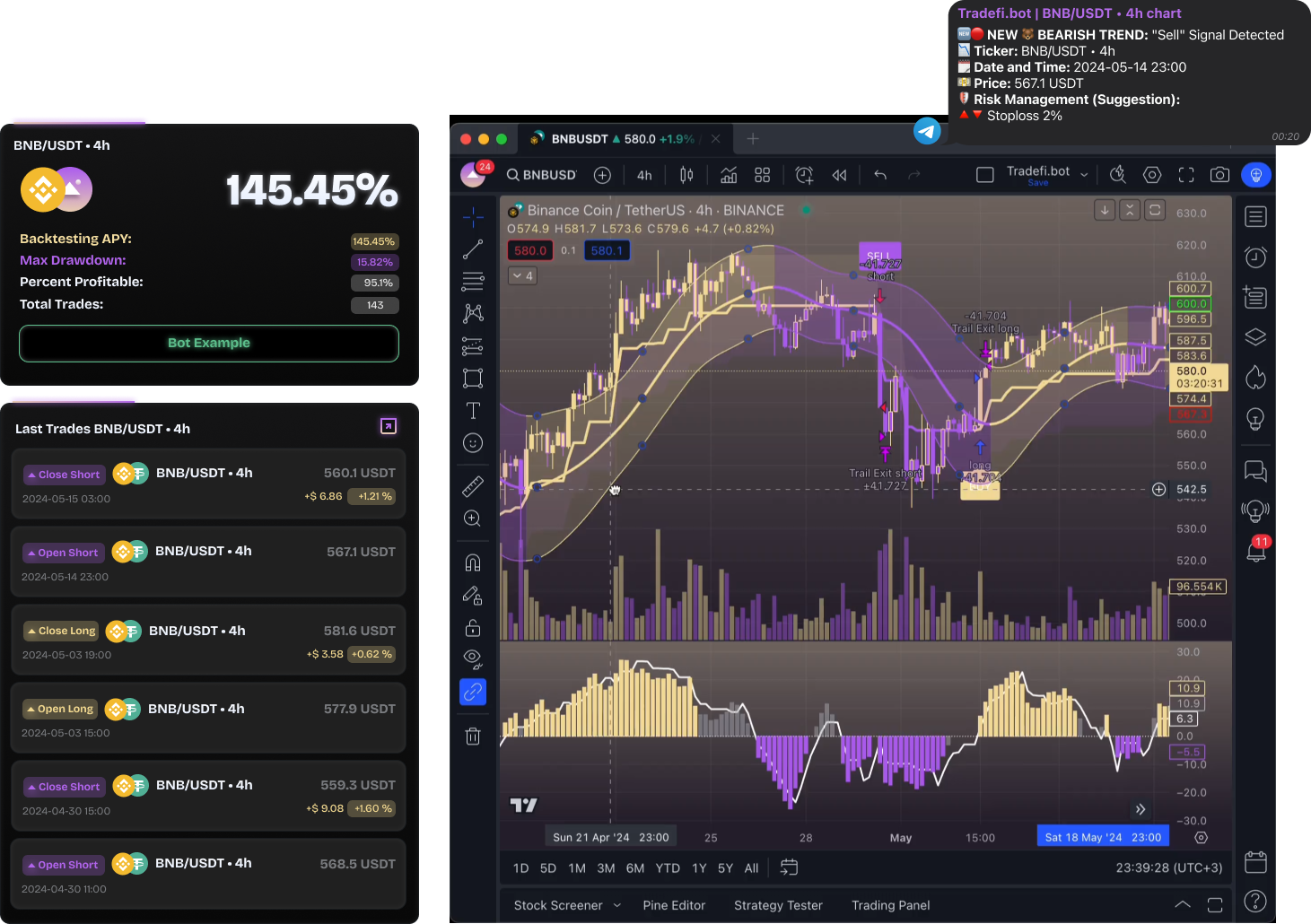Toggle lock all drawings padlock
The width and height of the screenshot is (1311, 924).
pos(473,627)
